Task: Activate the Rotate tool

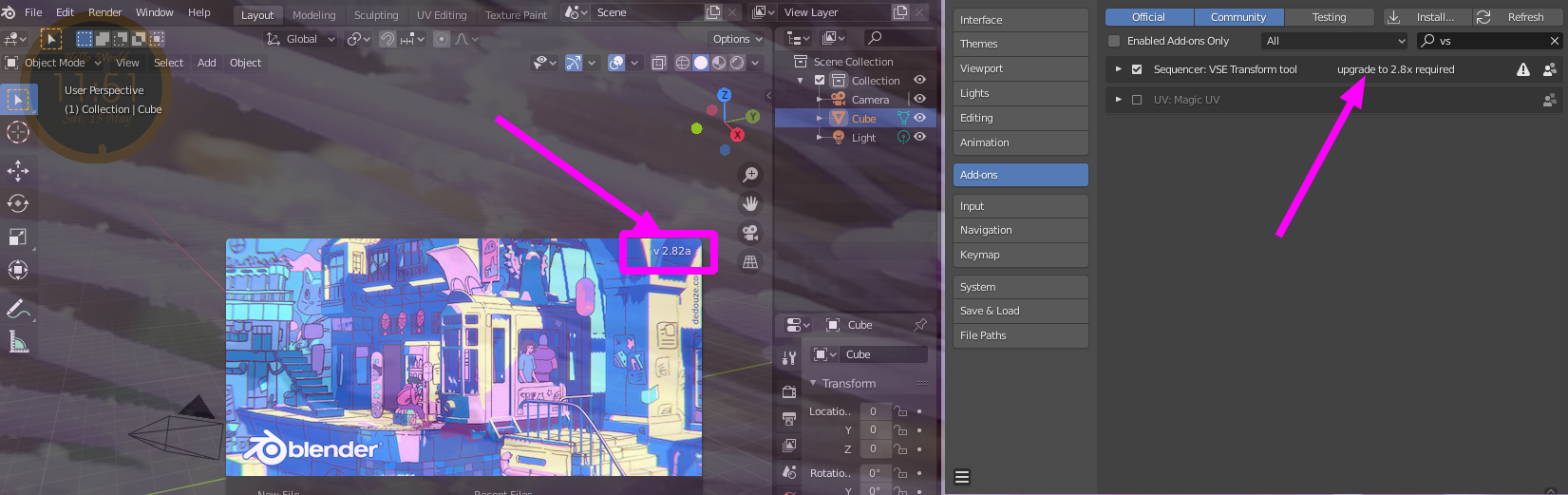Action: (x=19, y=203)
